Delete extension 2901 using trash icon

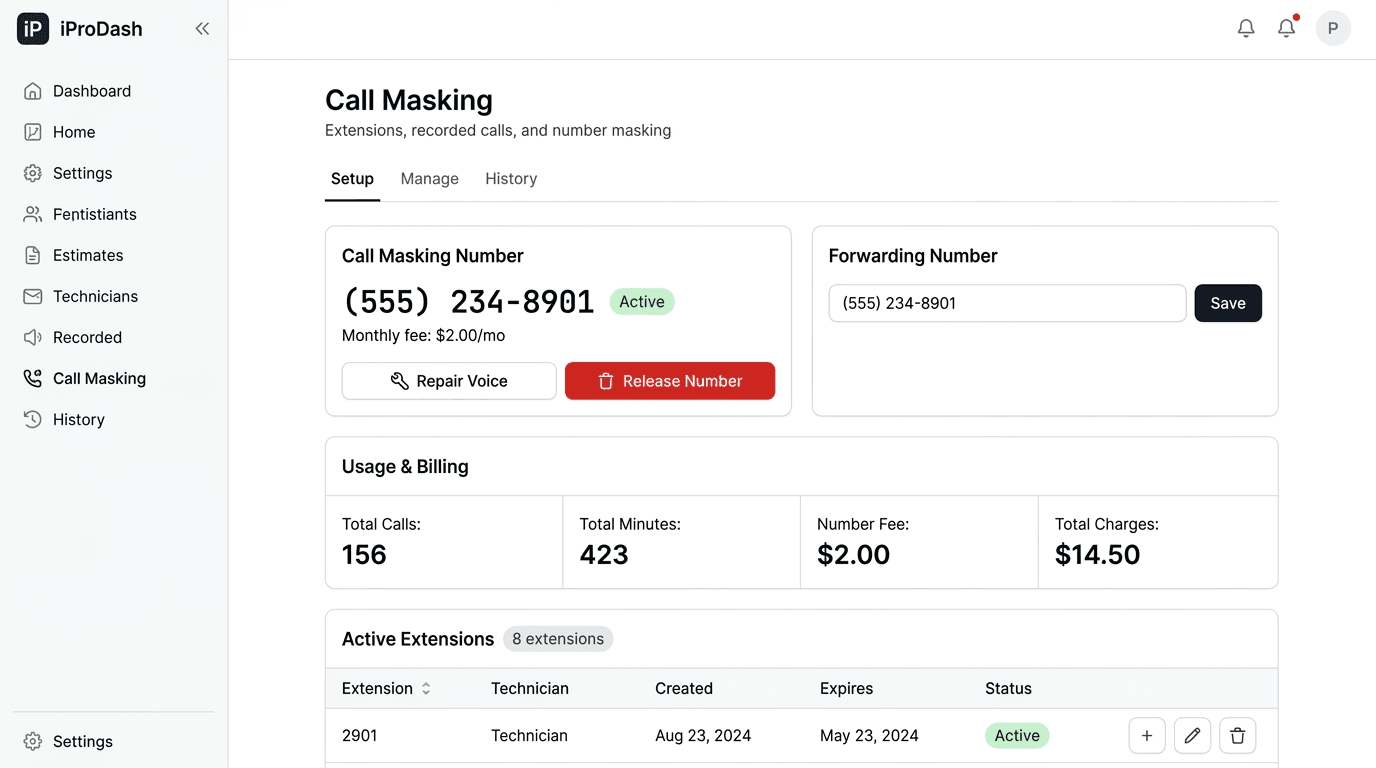(1237, 735)
